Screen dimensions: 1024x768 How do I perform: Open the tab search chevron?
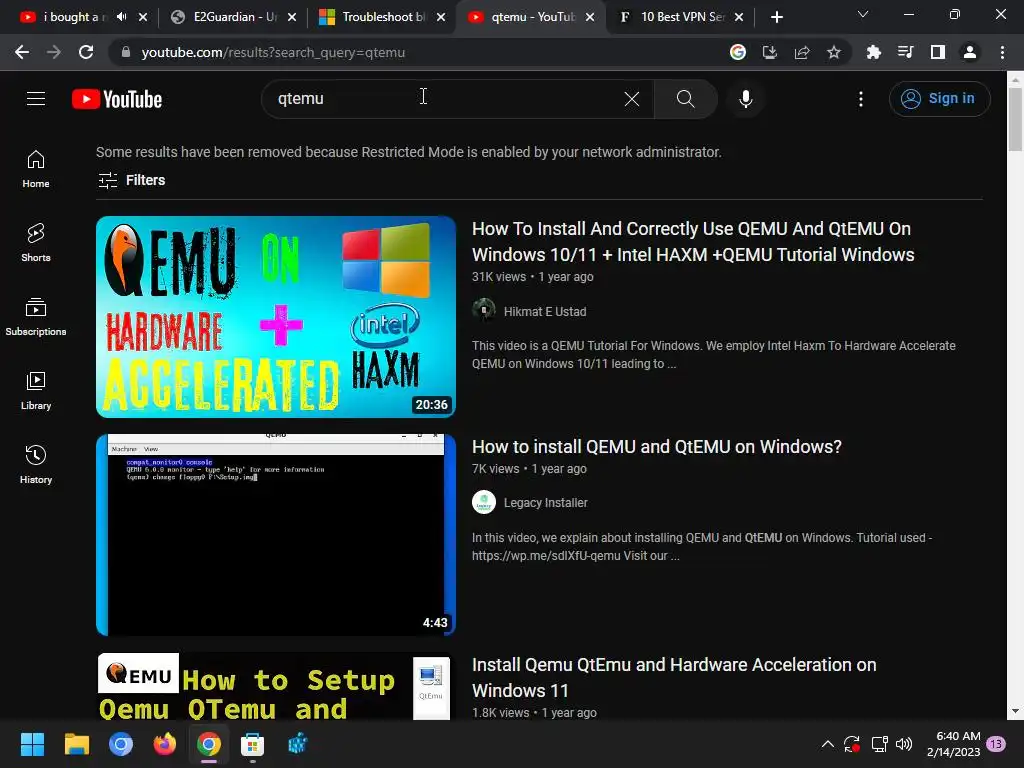tap(863, 14)
